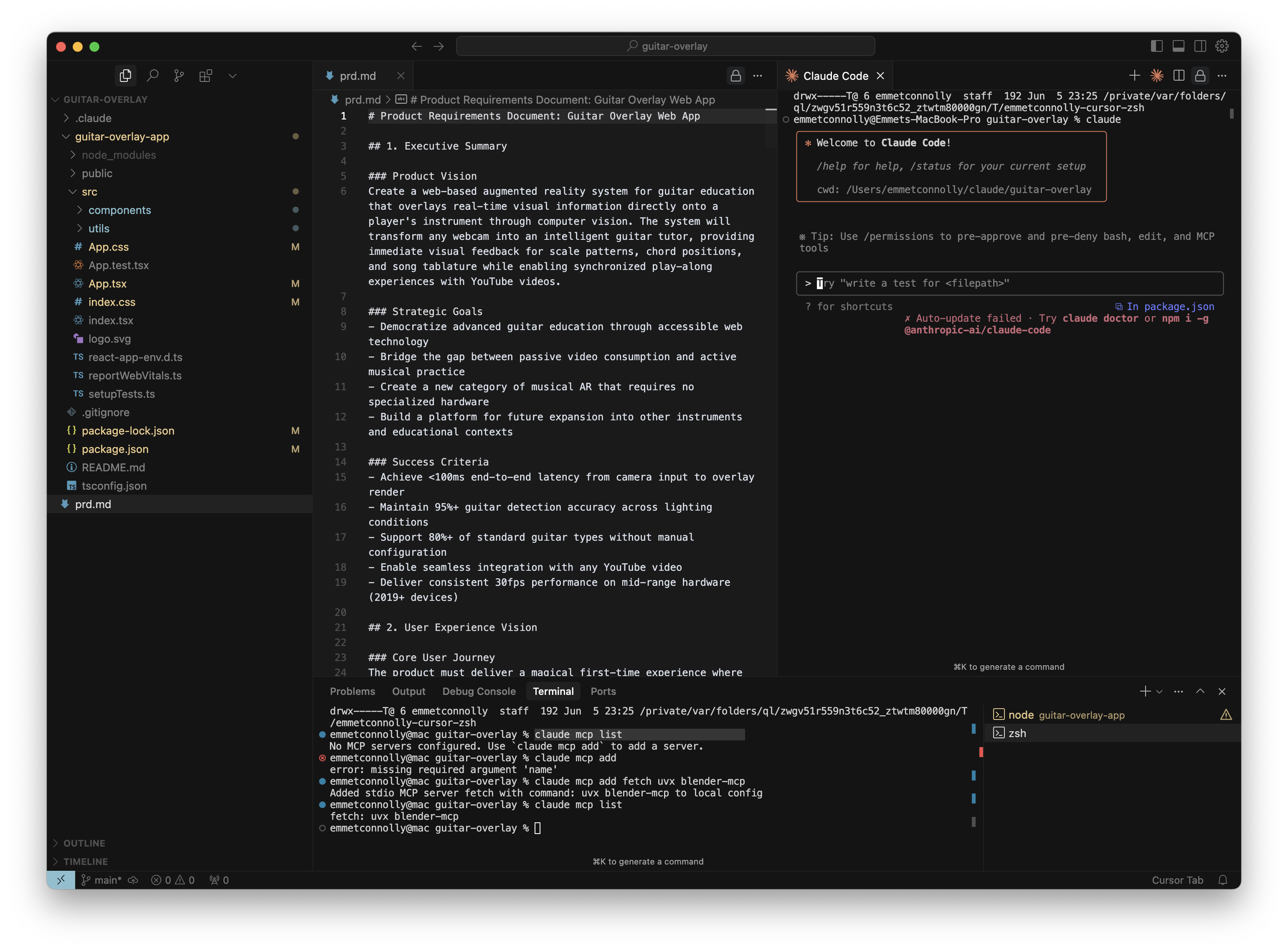Open reportWebVitals.ts file
This screenshot has width=1288, height=951.
point(180,375)
